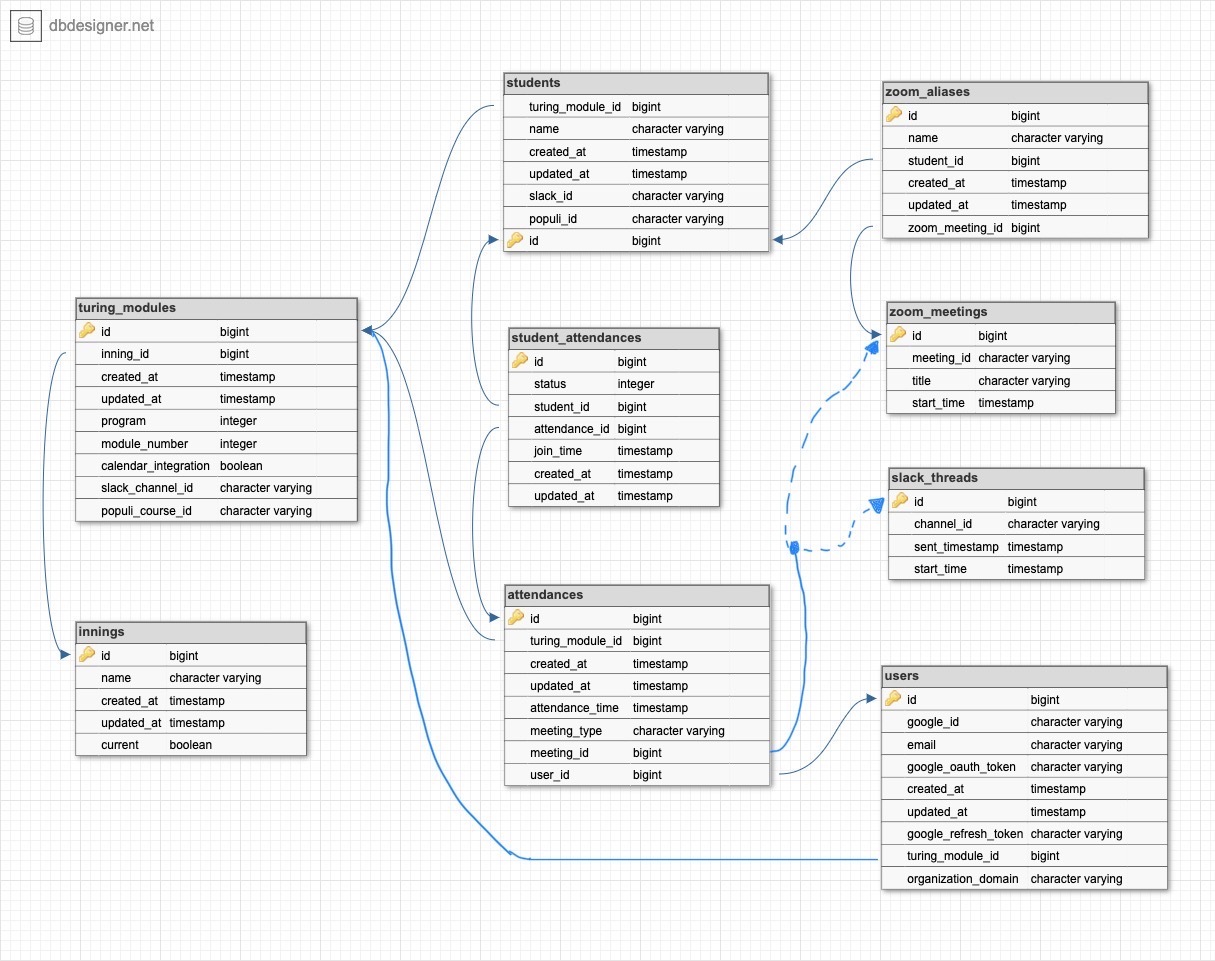The height and width of the screenshot is (961, 1215).
Task: Click slack_channel_id field in turing_modules
Action: click(216, 488)
